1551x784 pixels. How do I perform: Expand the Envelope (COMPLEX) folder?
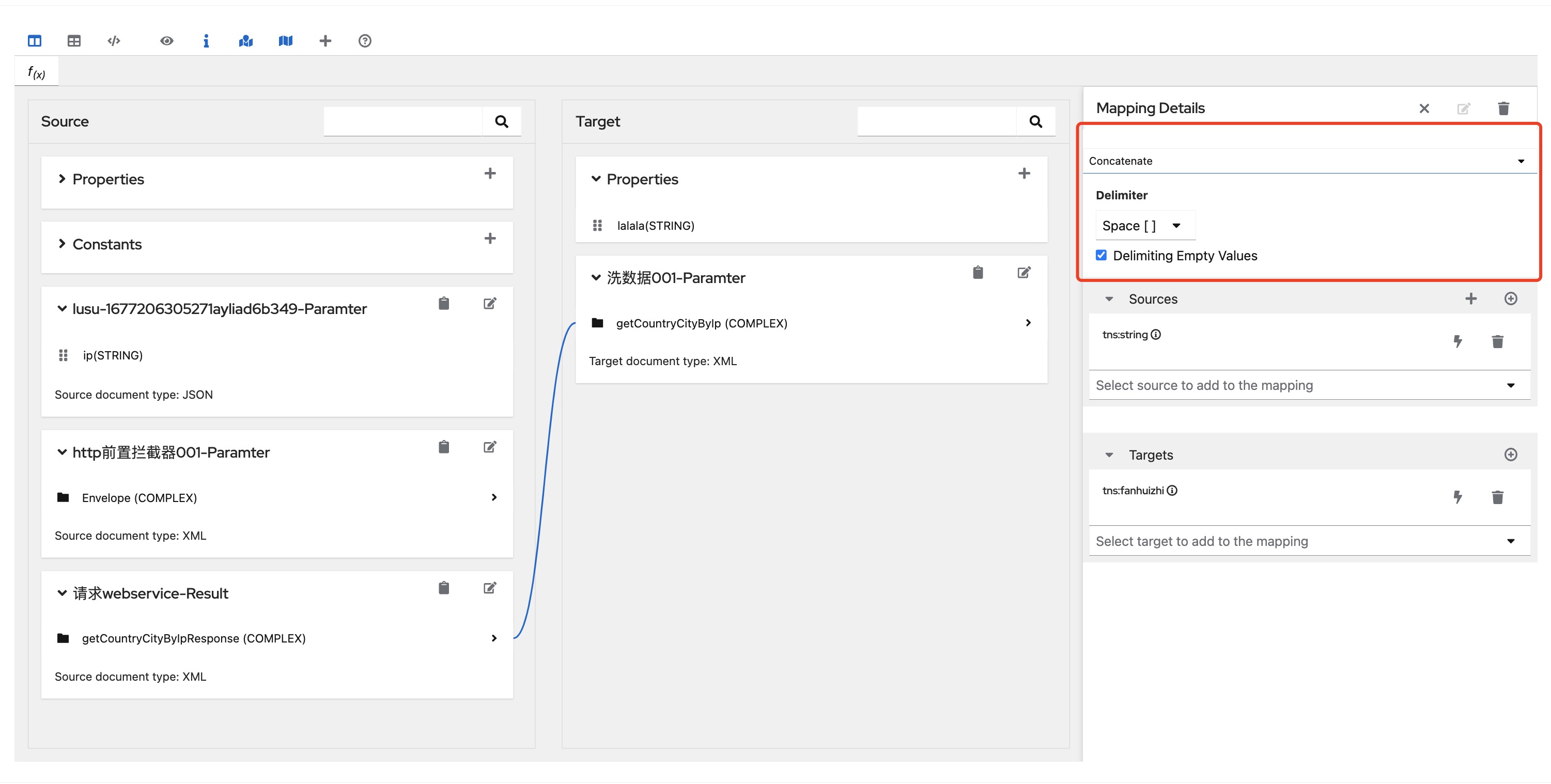point(494,497)
